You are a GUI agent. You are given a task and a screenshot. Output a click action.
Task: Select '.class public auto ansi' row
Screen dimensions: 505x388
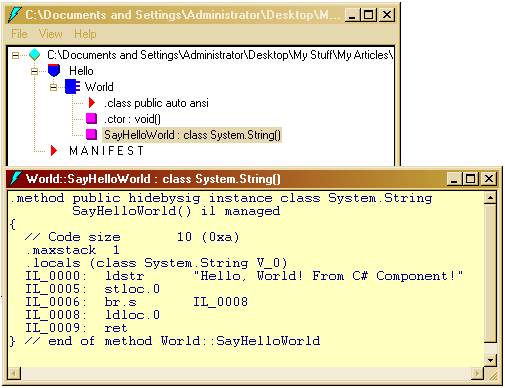coord(156,103)
